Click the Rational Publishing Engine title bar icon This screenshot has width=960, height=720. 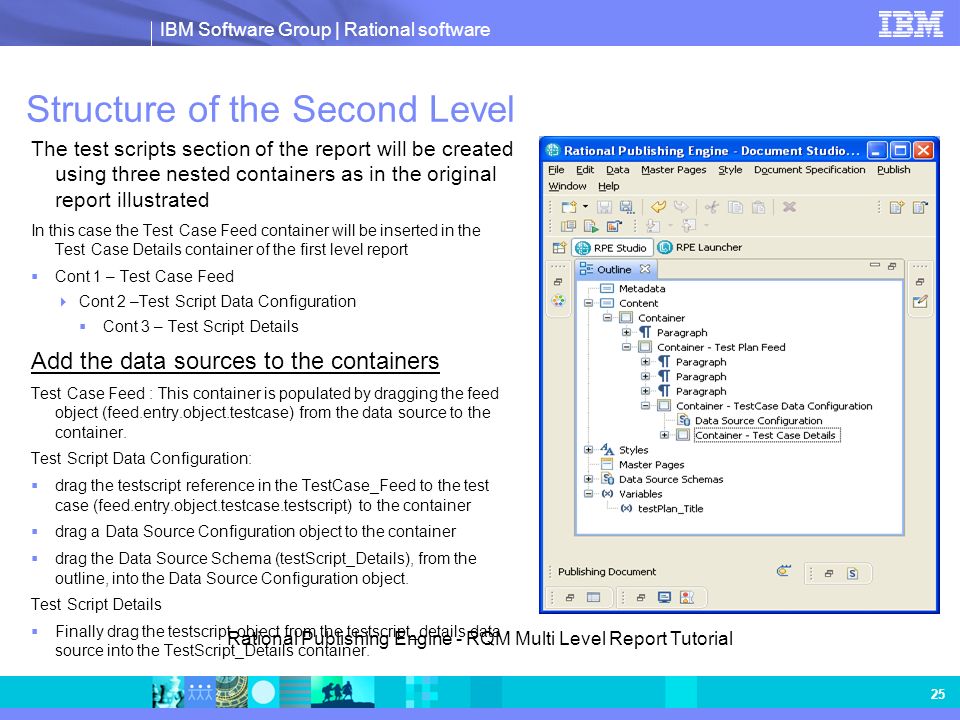(x=553, y=150)
